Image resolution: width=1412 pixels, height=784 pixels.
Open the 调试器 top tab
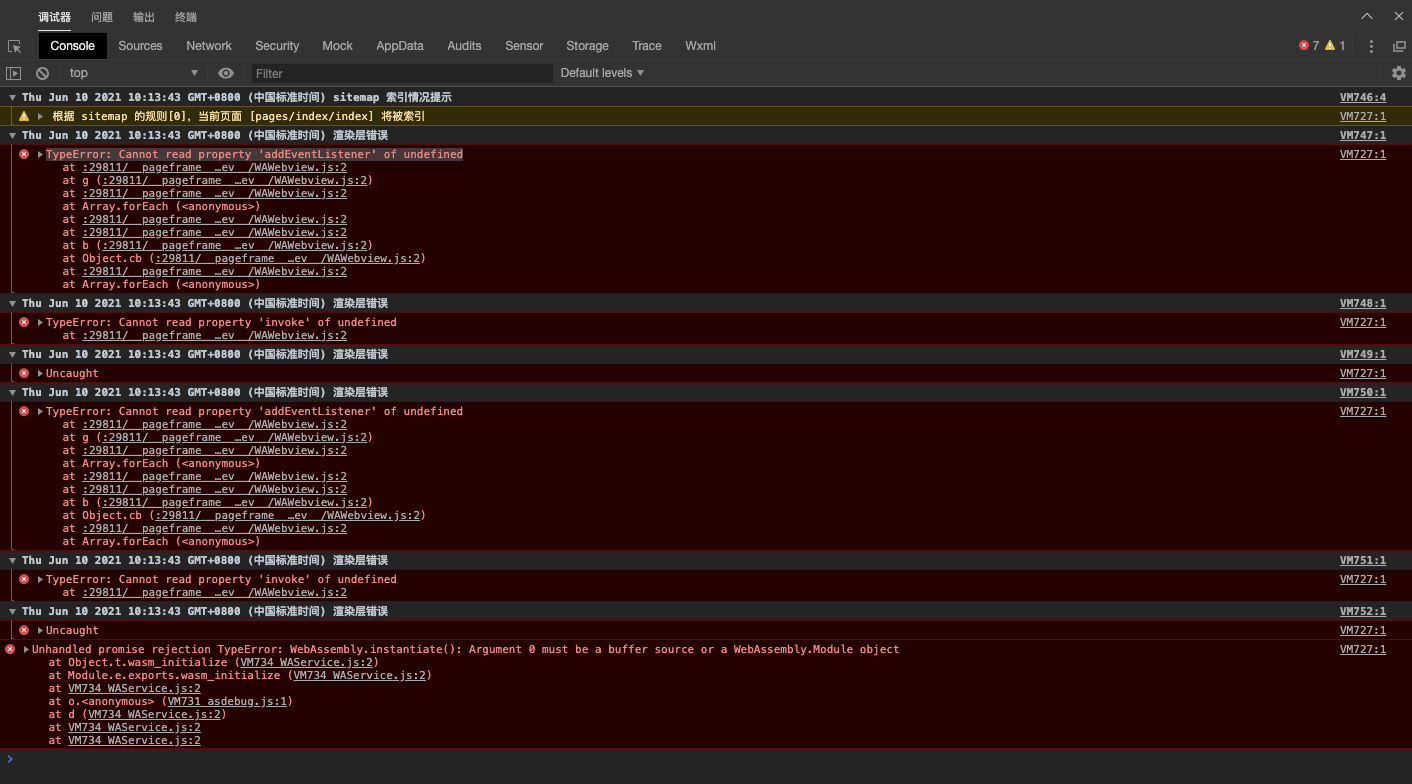pyautogui.click(x=55, y=17)
